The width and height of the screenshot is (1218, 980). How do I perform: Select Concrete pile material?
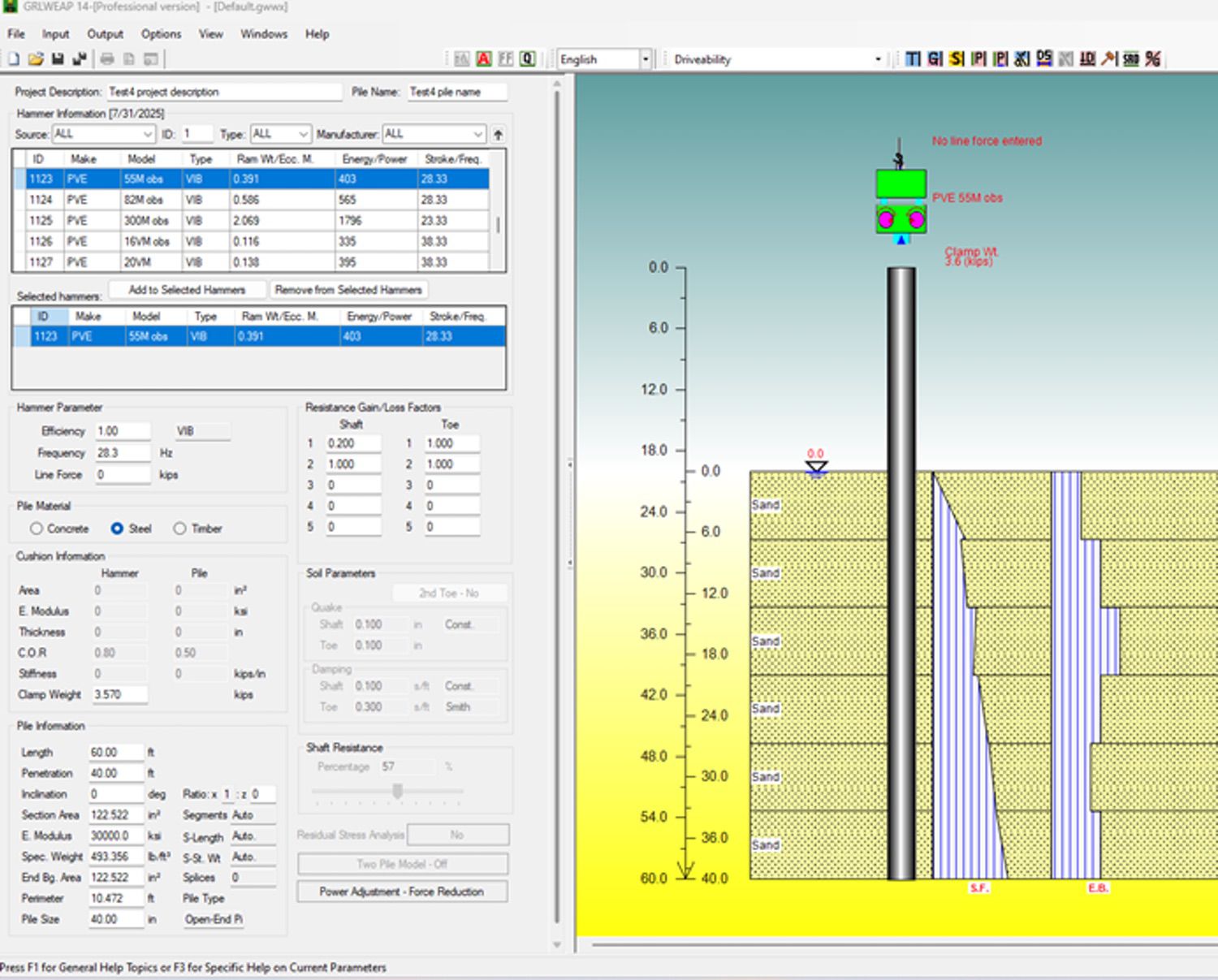[x=37, y=529]
